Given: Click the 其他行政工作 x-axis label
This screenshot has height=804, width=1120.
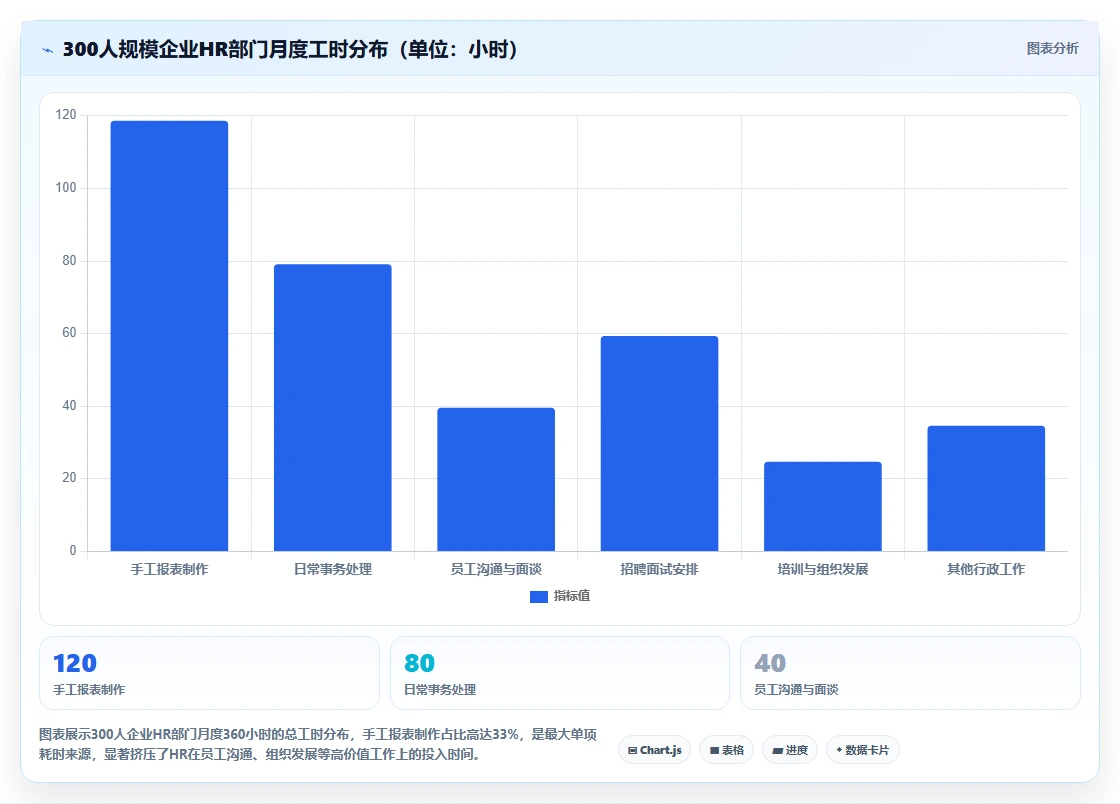Looking at the screenshot, I should pyautogui.click(x=986, y=569).
